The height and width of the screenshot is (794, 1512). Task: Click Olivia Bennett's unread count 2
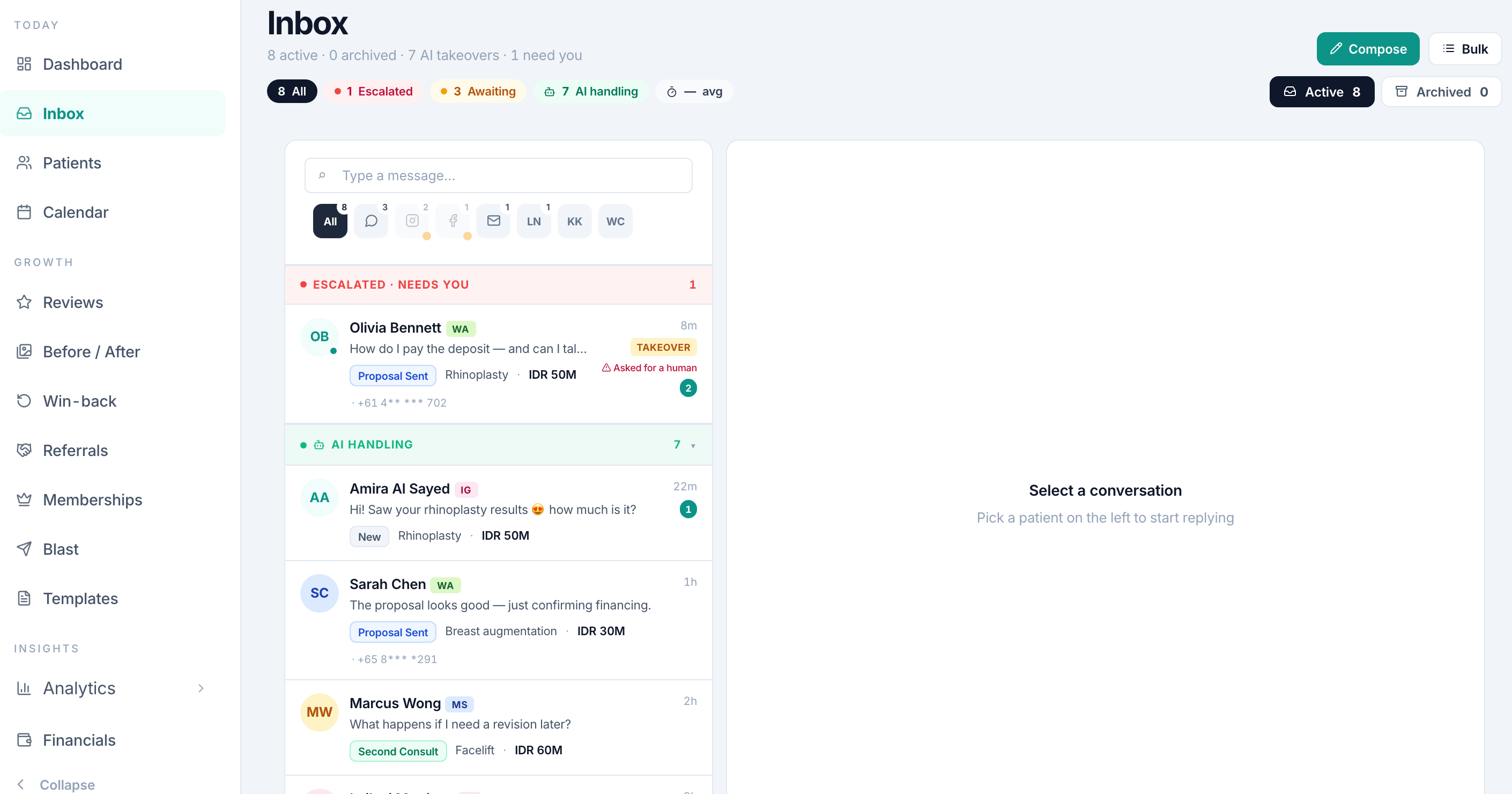point(688,388)
